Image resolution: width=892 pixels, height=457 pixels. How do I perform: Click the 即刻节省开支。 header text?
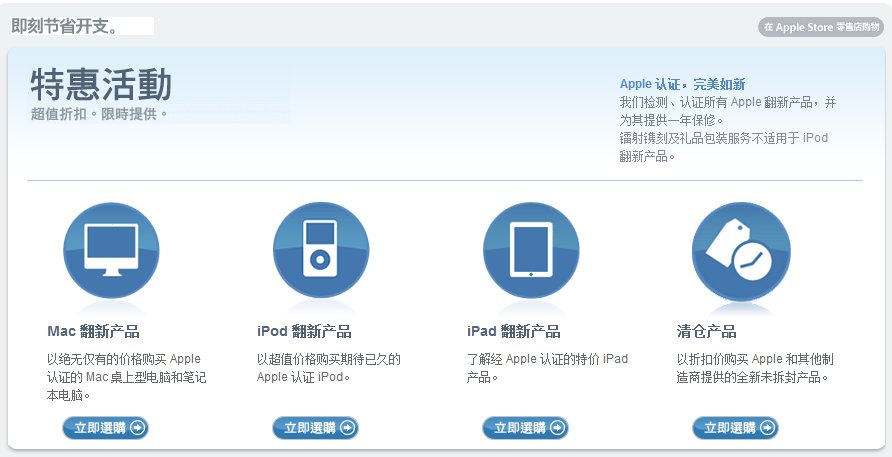point(64,26)
